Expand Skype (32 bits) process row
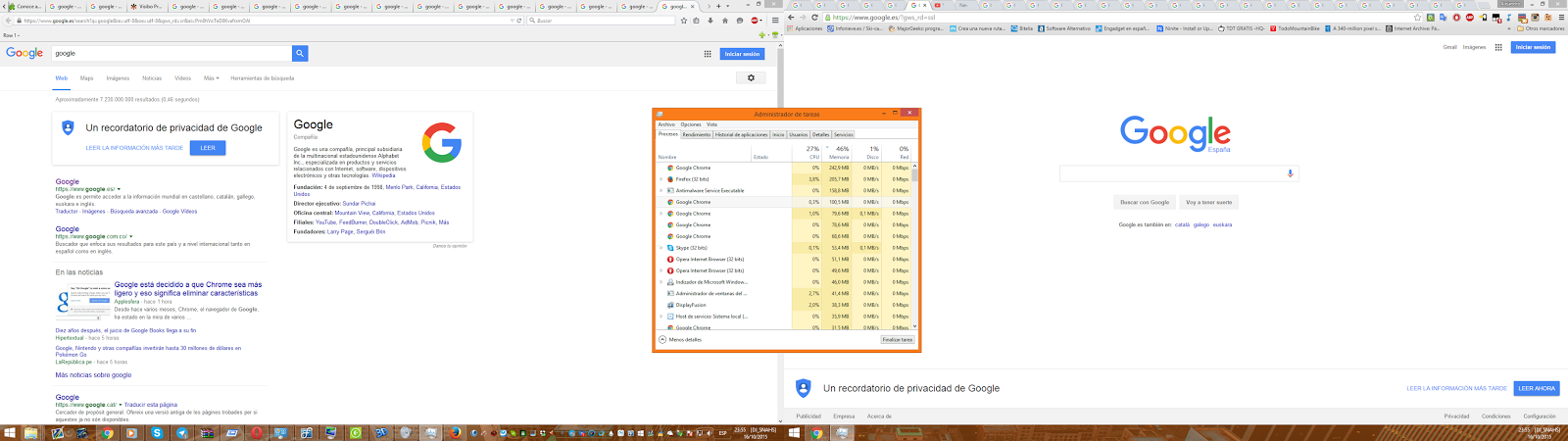 [x=661, y=248]
